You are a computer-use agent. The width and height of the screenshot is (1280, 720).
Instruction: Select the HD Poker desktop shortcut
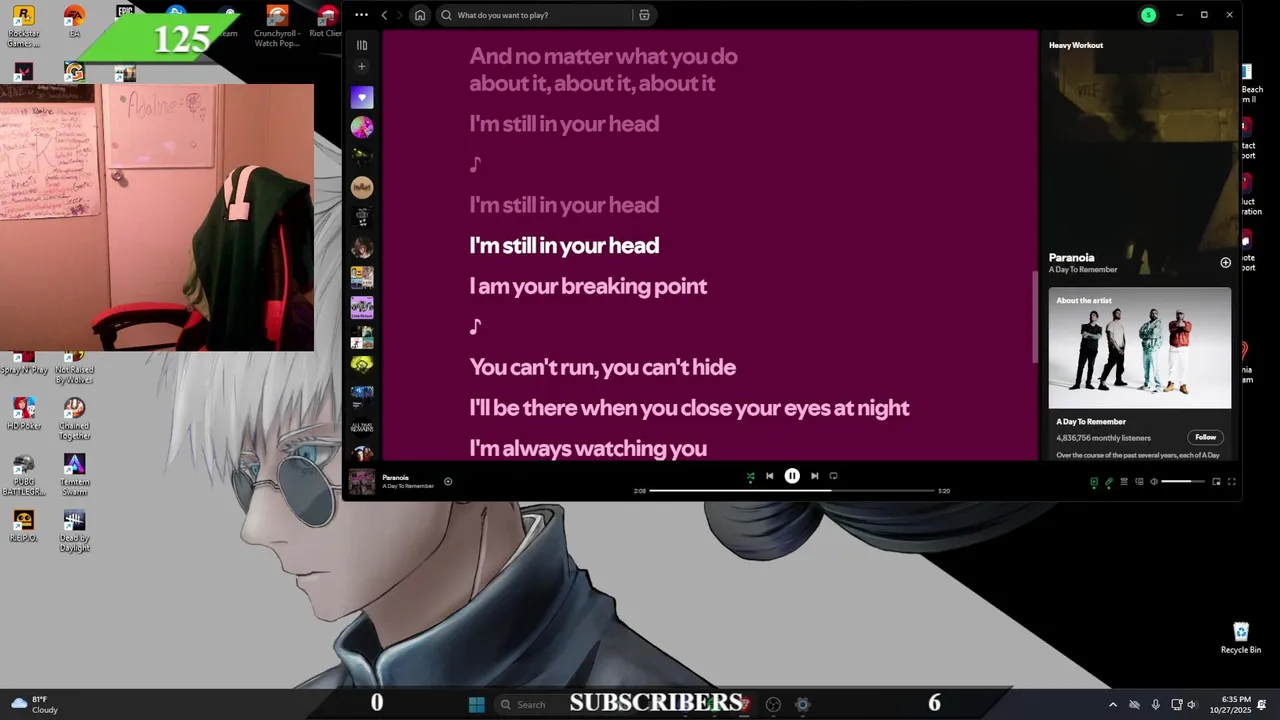click(x=24, y=414)
